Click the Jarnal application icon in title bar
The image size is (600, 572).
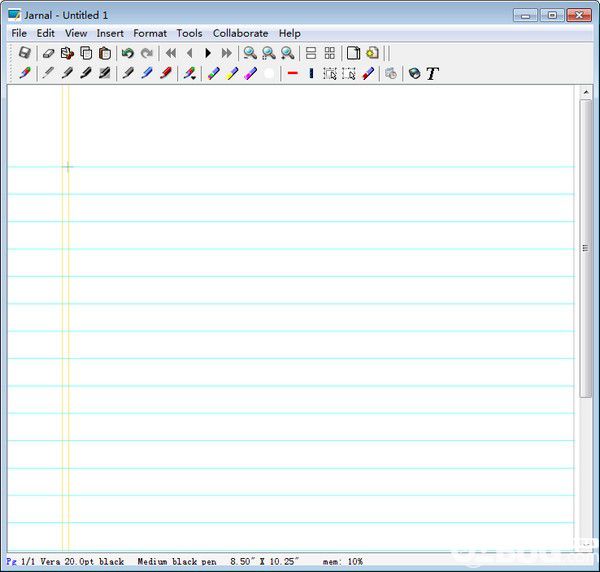pyautogui.click(x=15, y=15)
